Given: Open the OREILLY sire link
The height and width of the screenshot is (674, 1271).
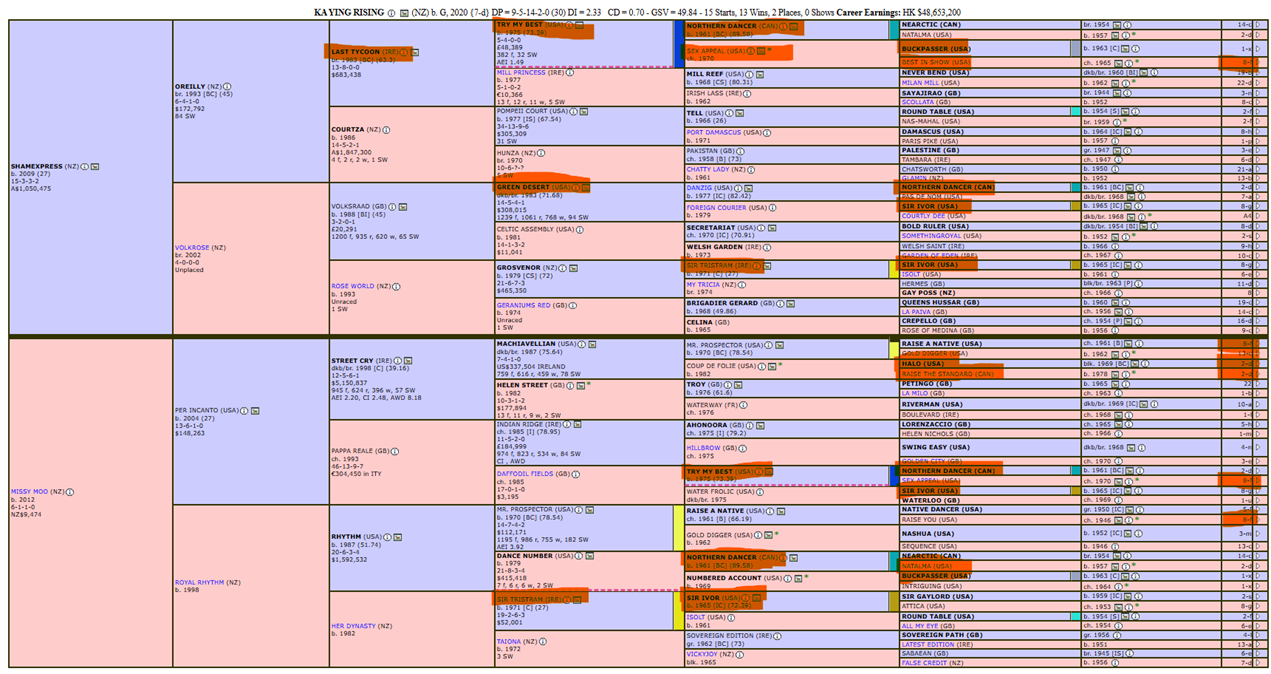Looking at the screenshot, I should 190,86.
